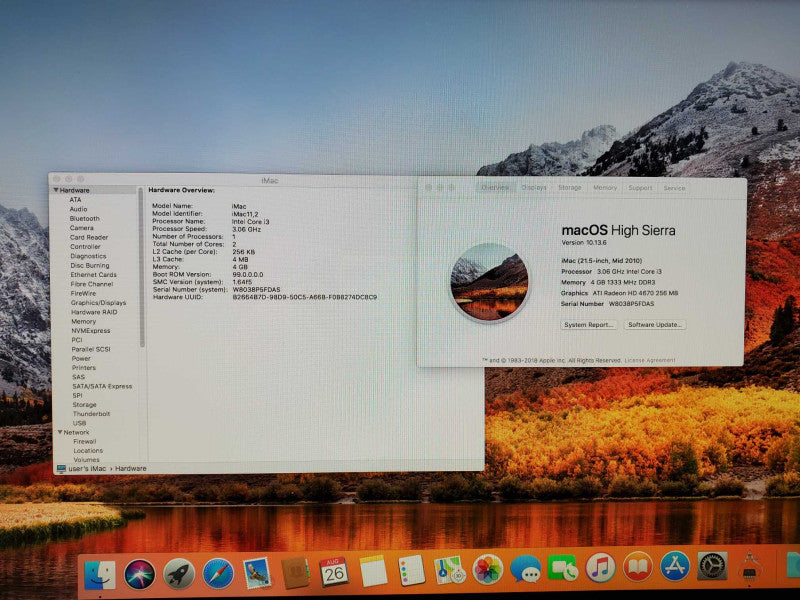This screenshot has width=800, height=600.
Task: Click sidebar scrollbar in System Information
Action: tap(142, 268)
